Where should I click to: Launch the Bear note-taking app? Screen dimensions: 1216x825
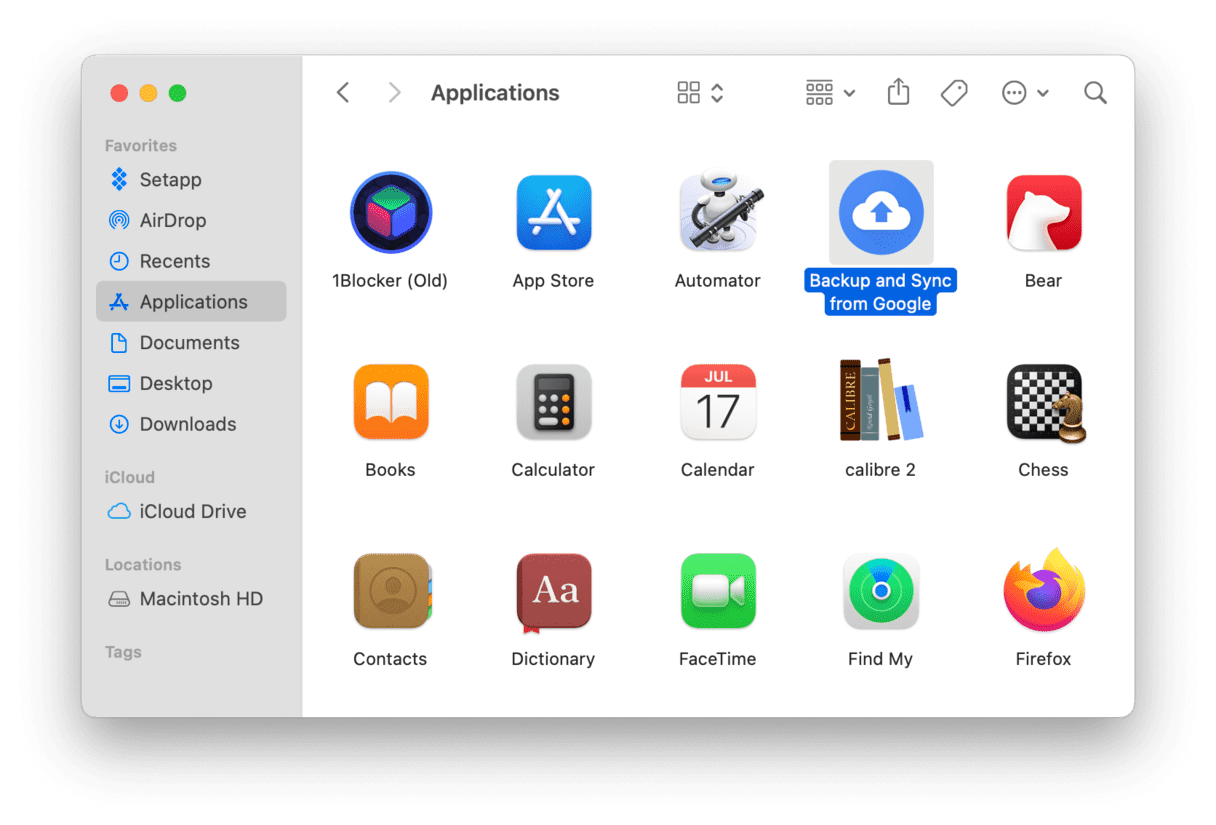(1043, 212)
